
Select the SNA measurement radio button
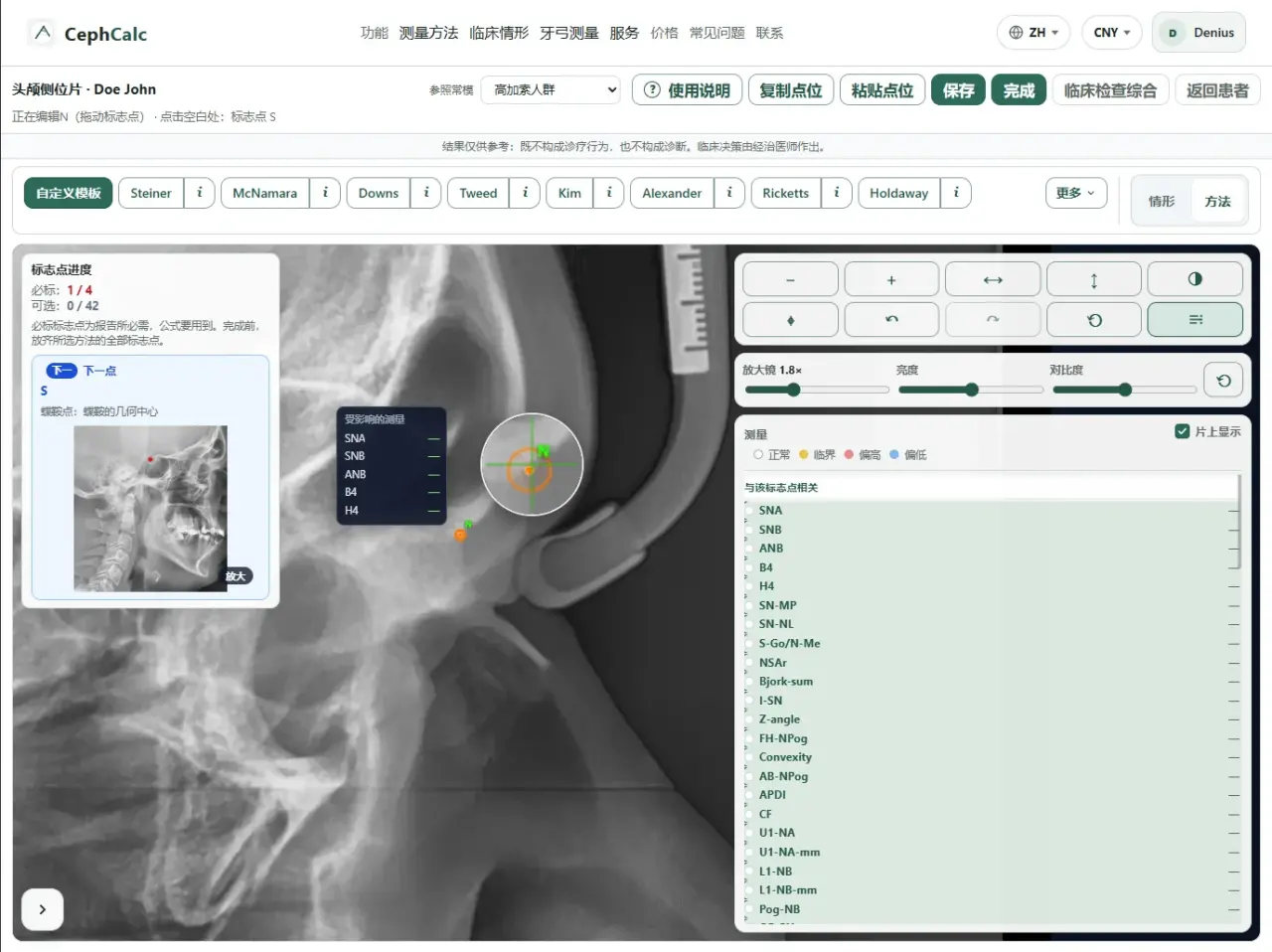point(749,511)
